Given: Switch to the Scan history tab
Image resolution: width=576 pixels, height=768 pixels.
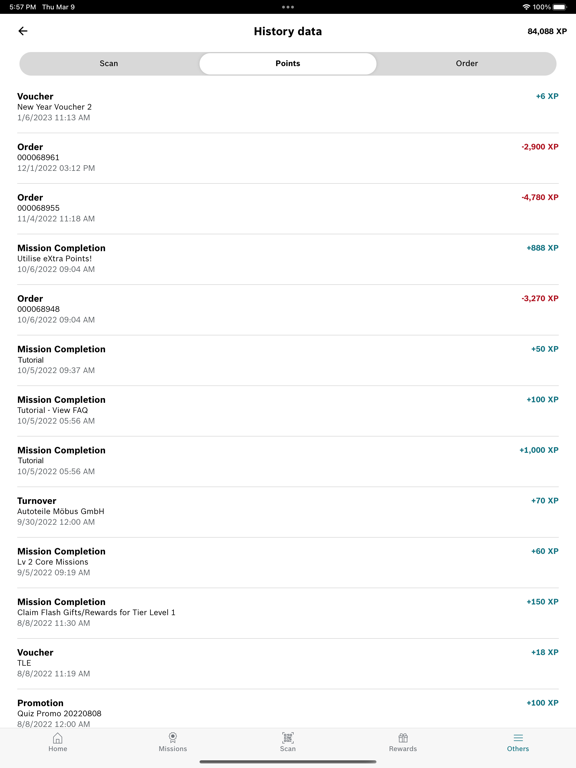Looking at the screenshot, I should click(109, 64).
